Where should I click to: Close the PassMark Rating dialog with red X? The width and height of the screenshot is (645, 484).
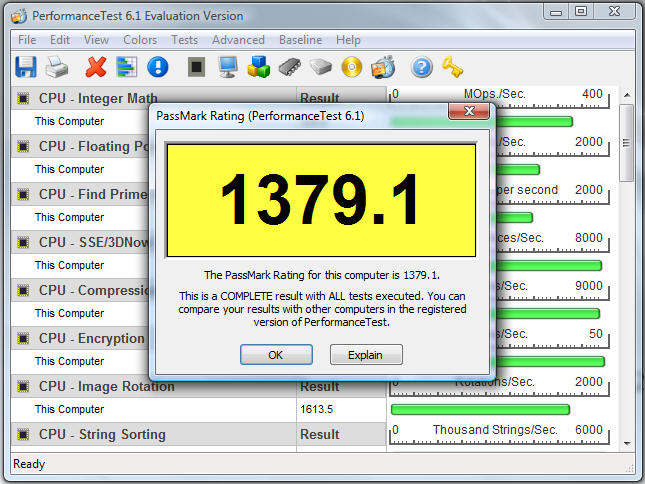469,111
